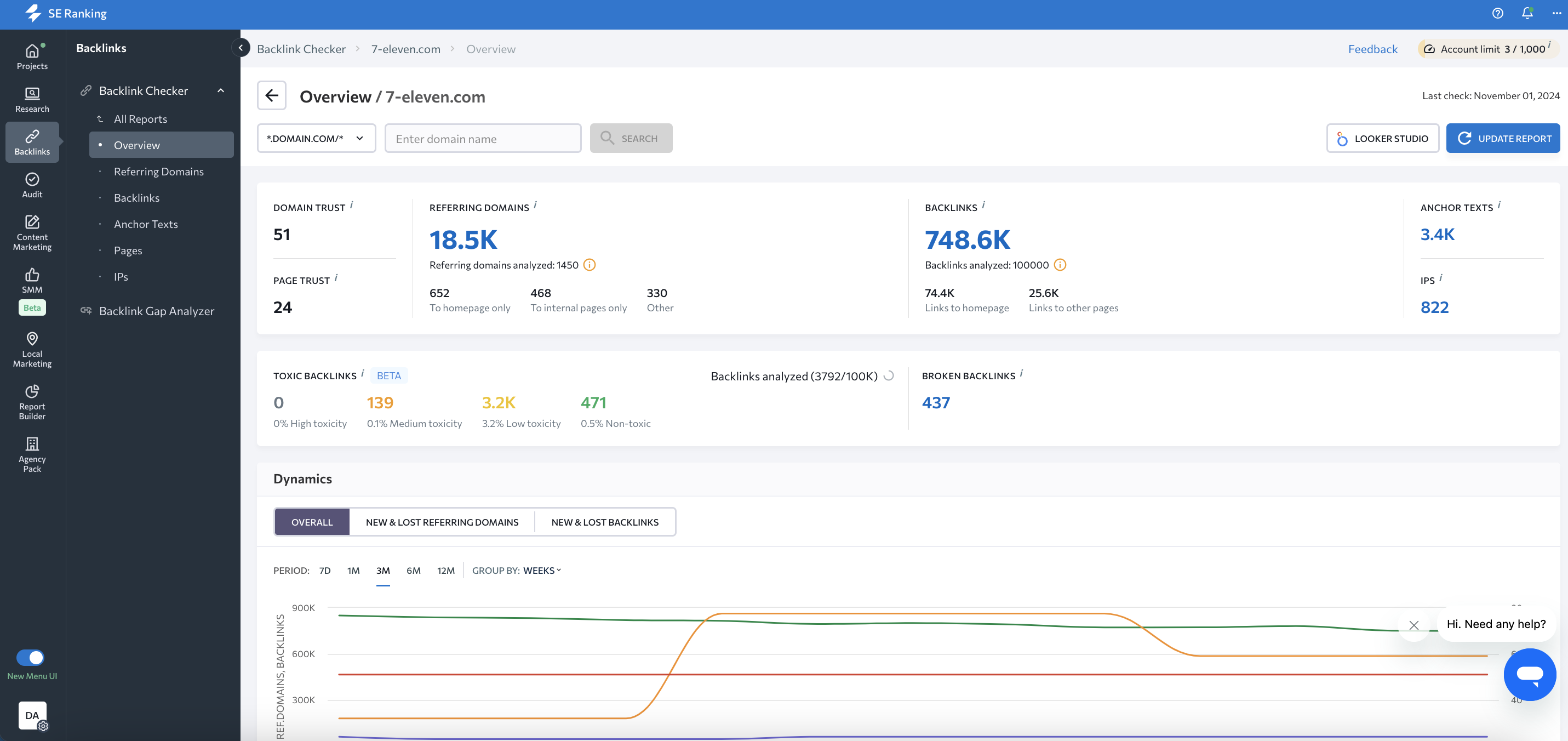Click the 18.5K referring domains value
The width and height of the screenshot is (1568, 741).
tap(463, 240)
